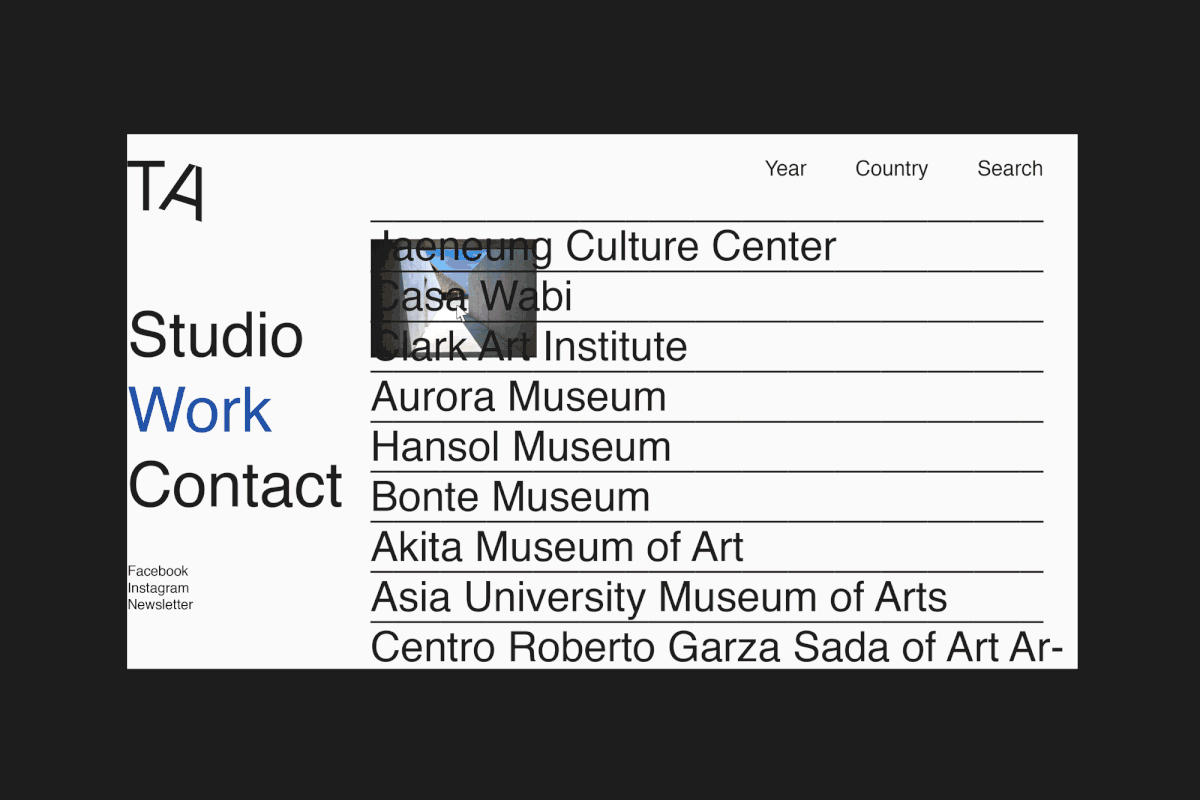Viewport: 1200px width, 800px height.
Task: Open the Country filter
Action: pyautogui.click(x=891, y=169)
